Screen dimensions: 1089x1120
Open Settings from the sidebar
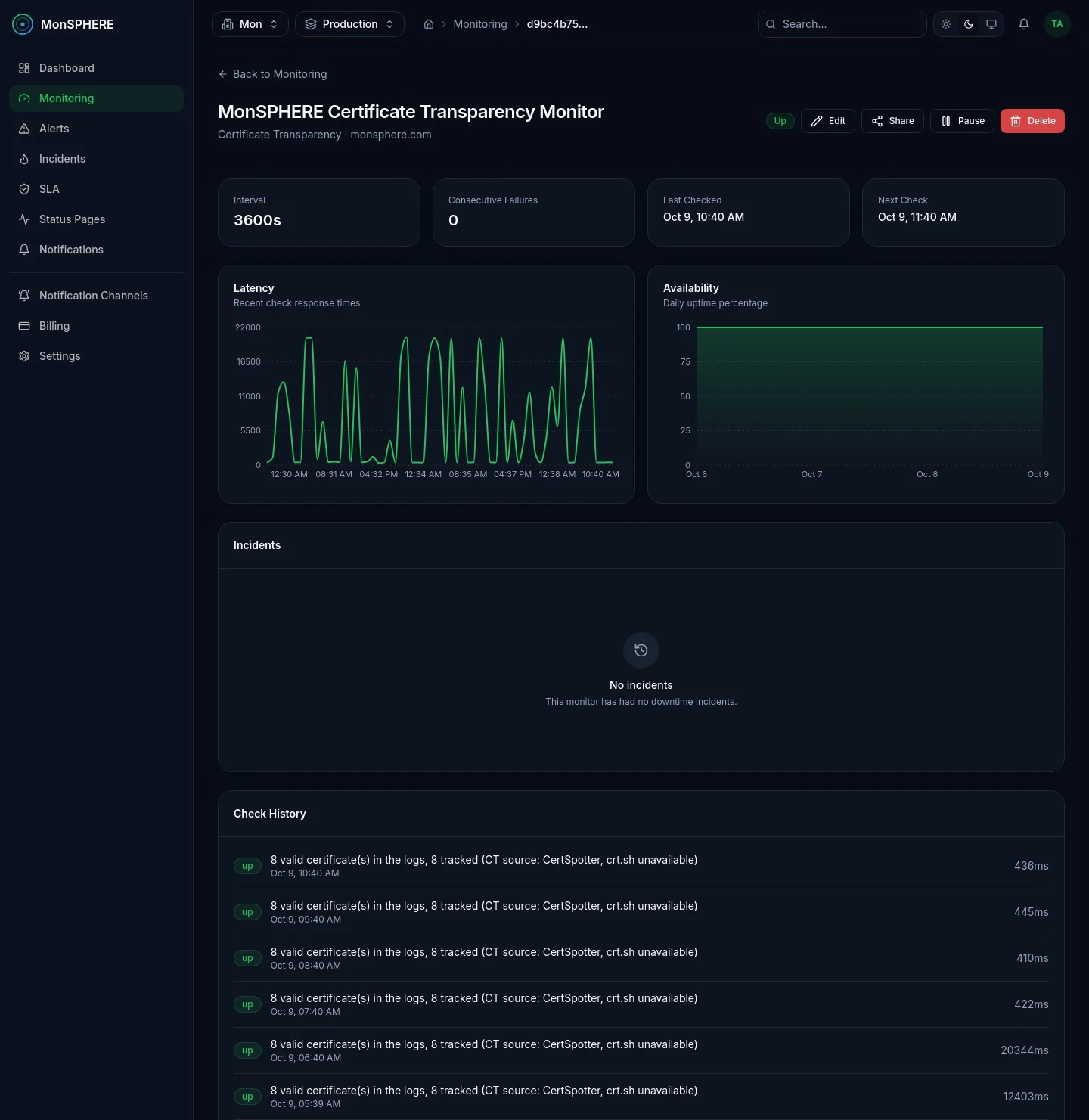pos(96,356)
